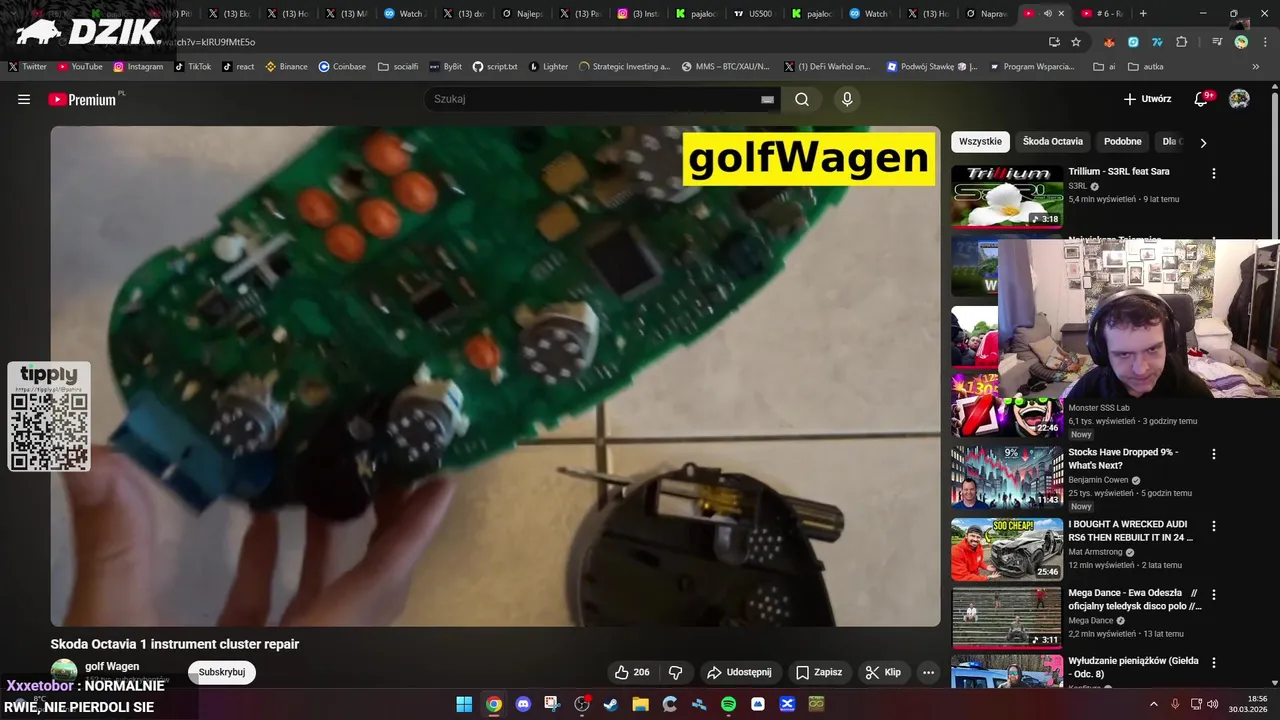Screen dimensions: 1280x720
Task: Open options menu for Wrecked Audi RS6 video
Action: 1214,526
